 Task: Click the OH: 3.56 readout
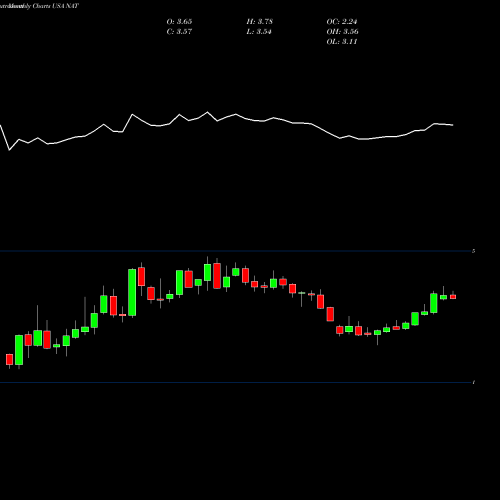click(x=342, y=32)
